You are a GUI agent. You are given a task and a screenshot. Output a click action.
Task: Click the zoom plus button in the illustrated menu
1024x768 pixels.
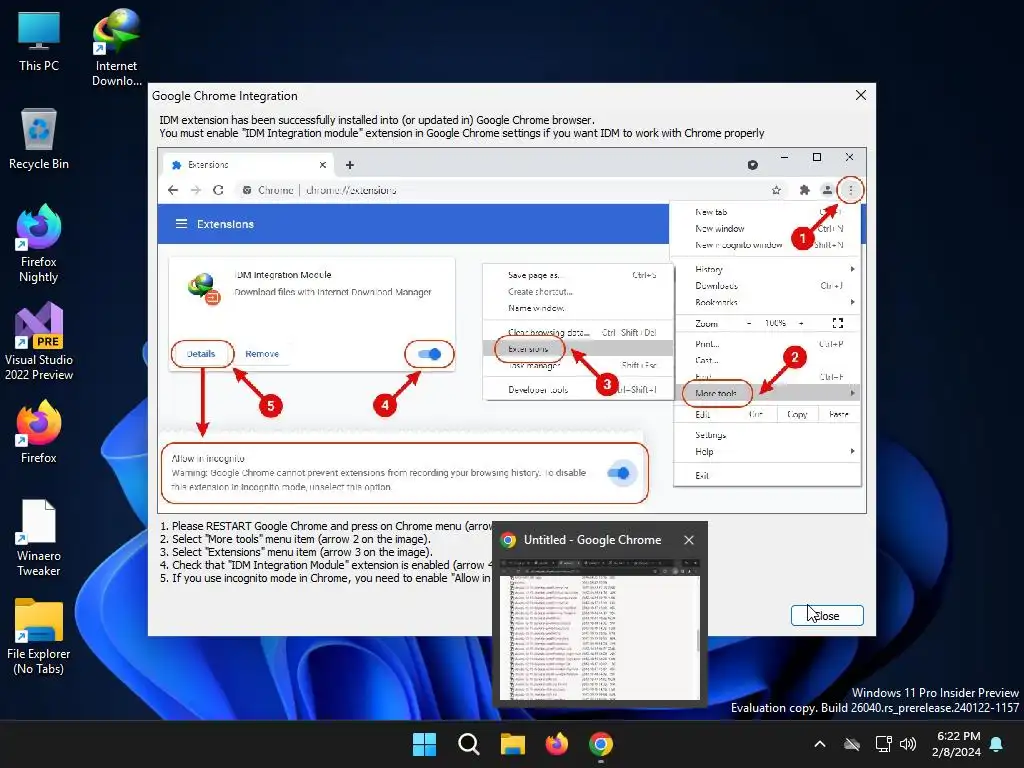(x=801, y=323)
